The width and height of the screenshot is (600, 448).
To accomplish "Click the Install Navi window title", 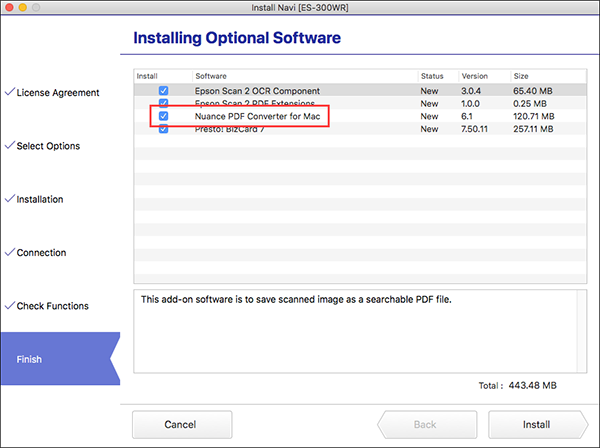I will coord(300,8).
